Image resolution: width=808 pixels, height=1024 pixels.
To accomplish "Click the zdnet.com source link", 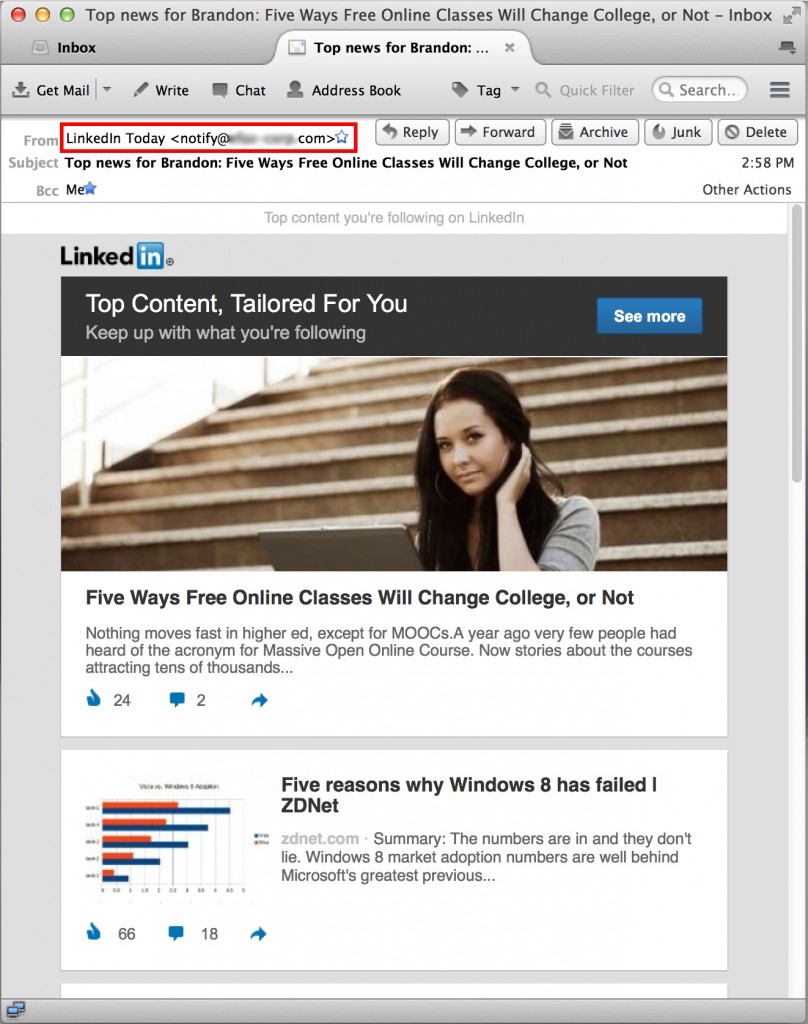I will pos(320,839).
